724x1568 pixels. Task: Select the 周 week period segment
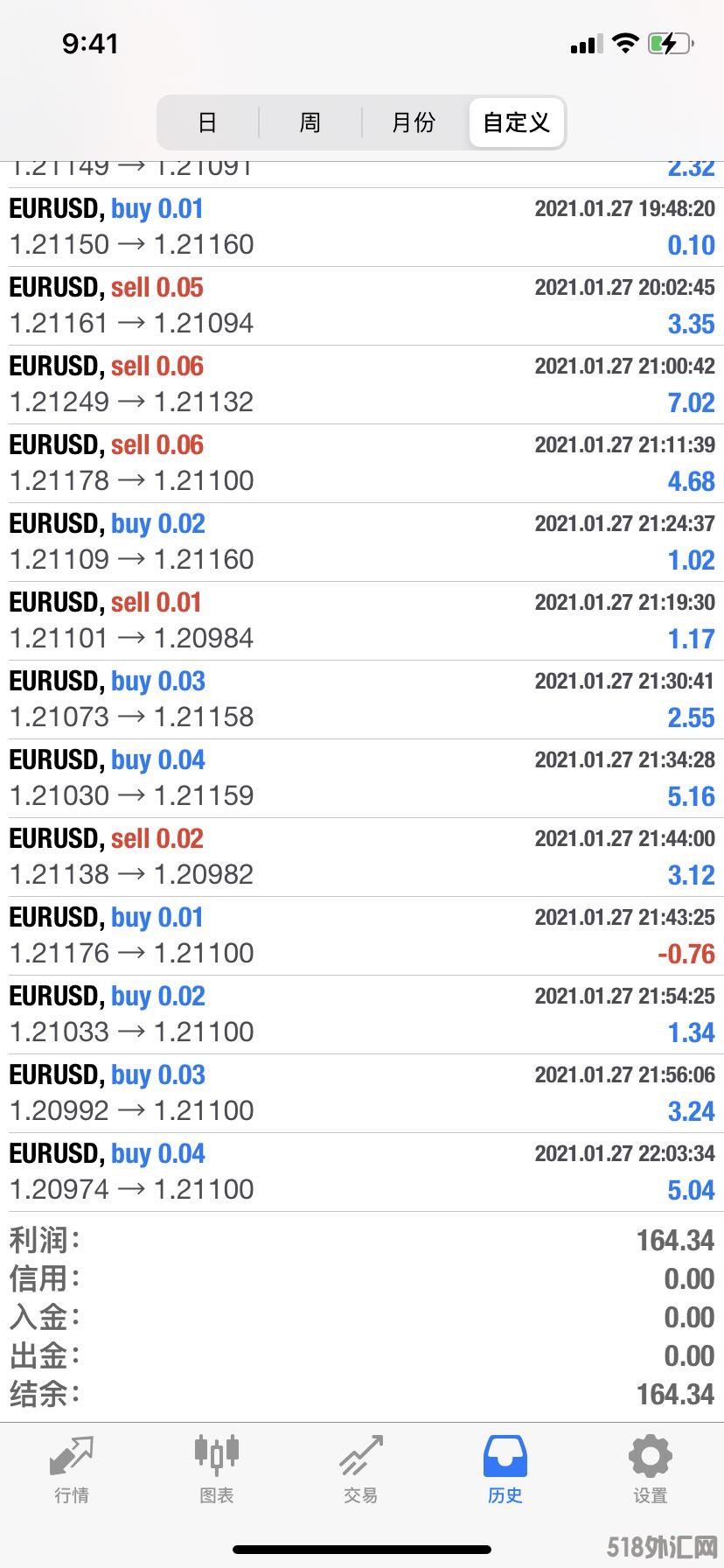[x=310, y=122]
